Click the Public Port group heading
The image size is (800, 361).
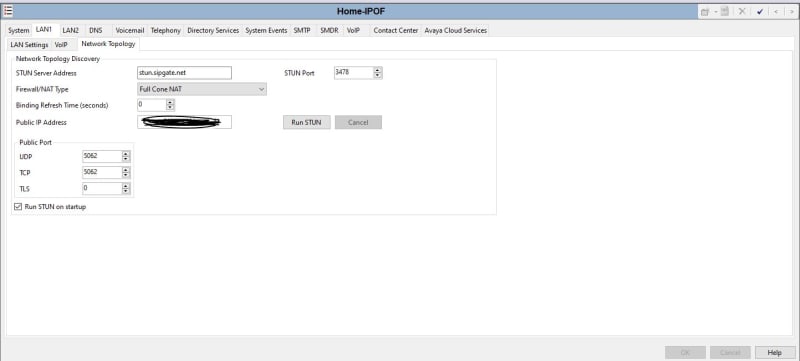(36, 142)
